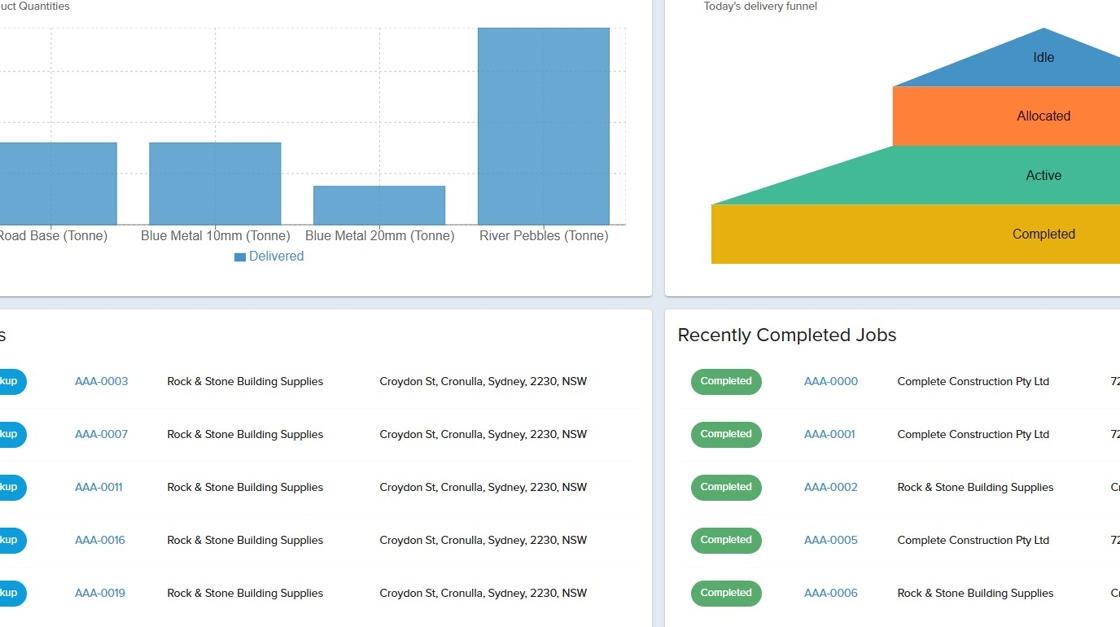Open completed job AAA-0005
The width and height of the screenshot is (1120, 627).
[x=830, y=540]
